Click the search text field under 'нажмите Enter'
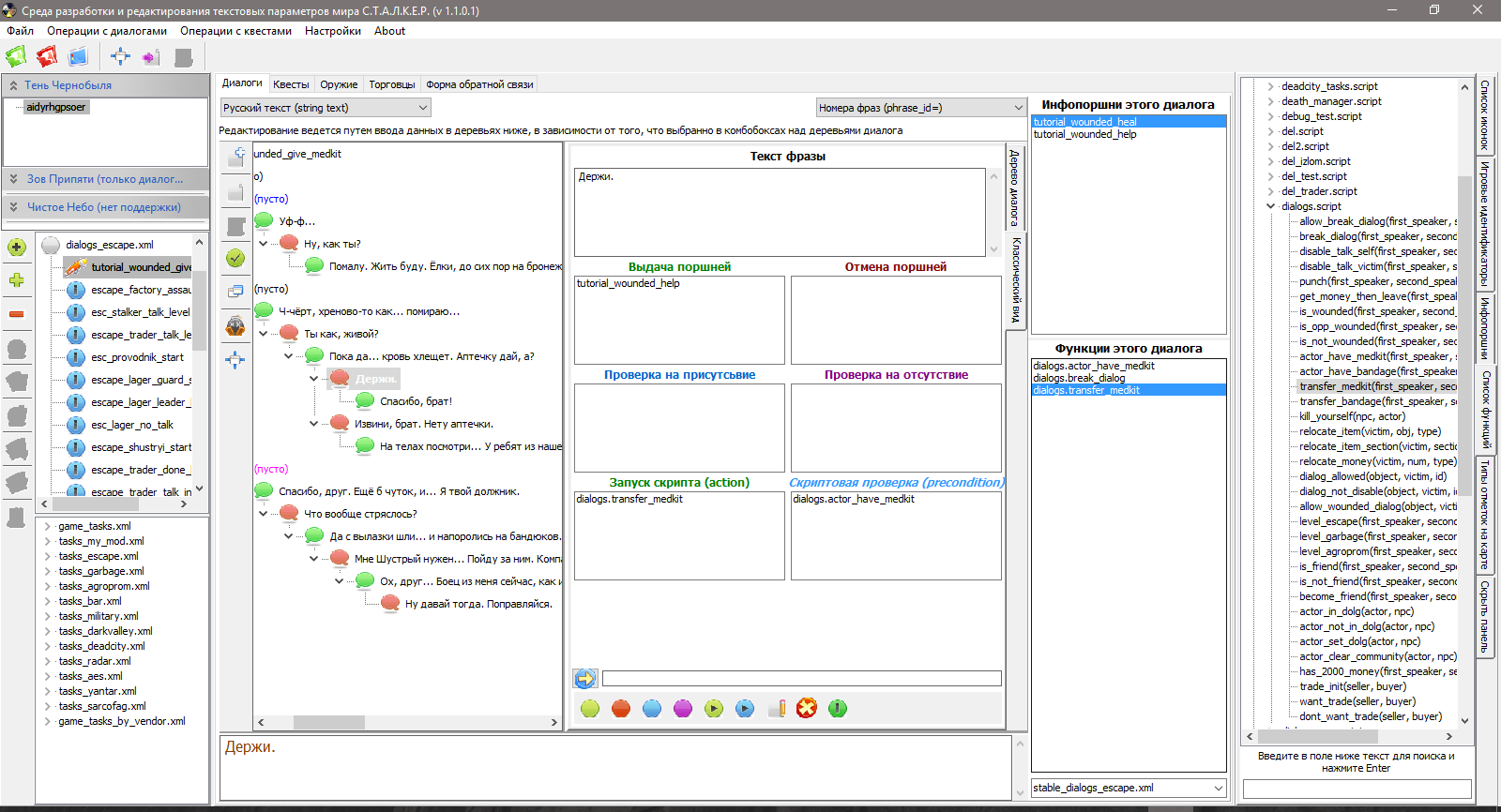 pyautogui.click(x=1357, y=789)
